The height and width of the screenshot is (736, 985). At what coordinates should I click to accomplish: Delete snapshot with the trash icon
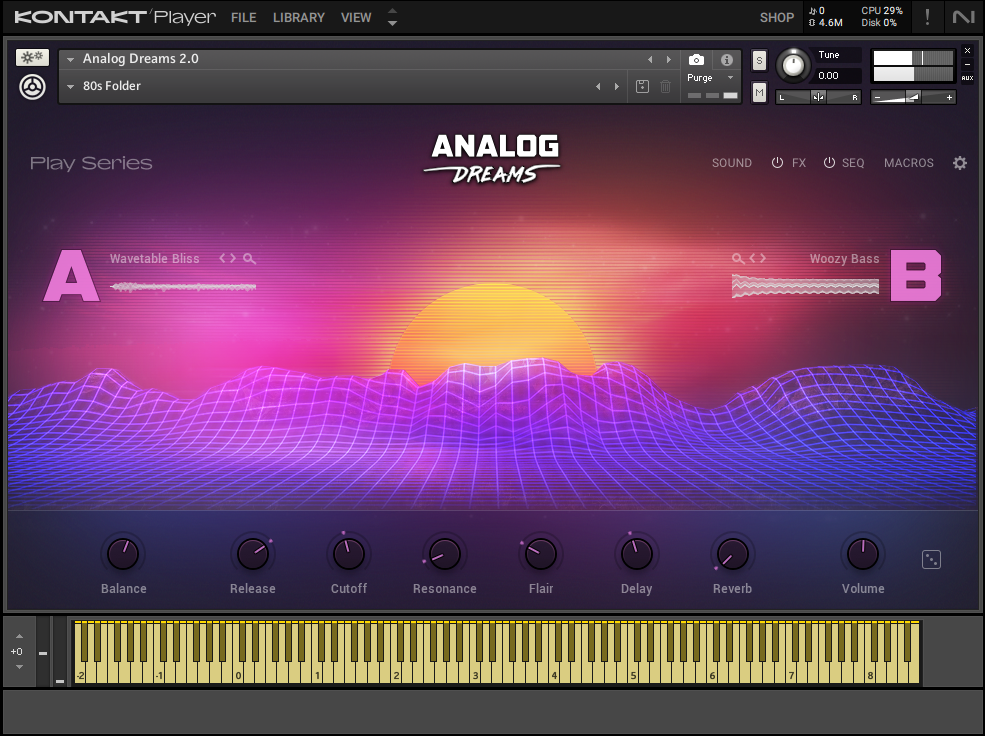click(666, 86)
